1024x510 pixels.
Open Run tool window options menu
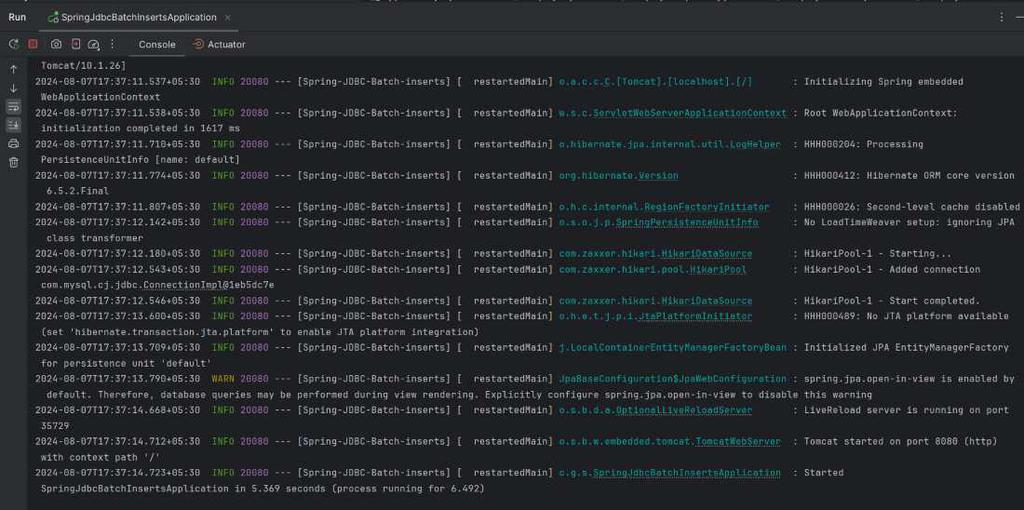click(1002, 18)
